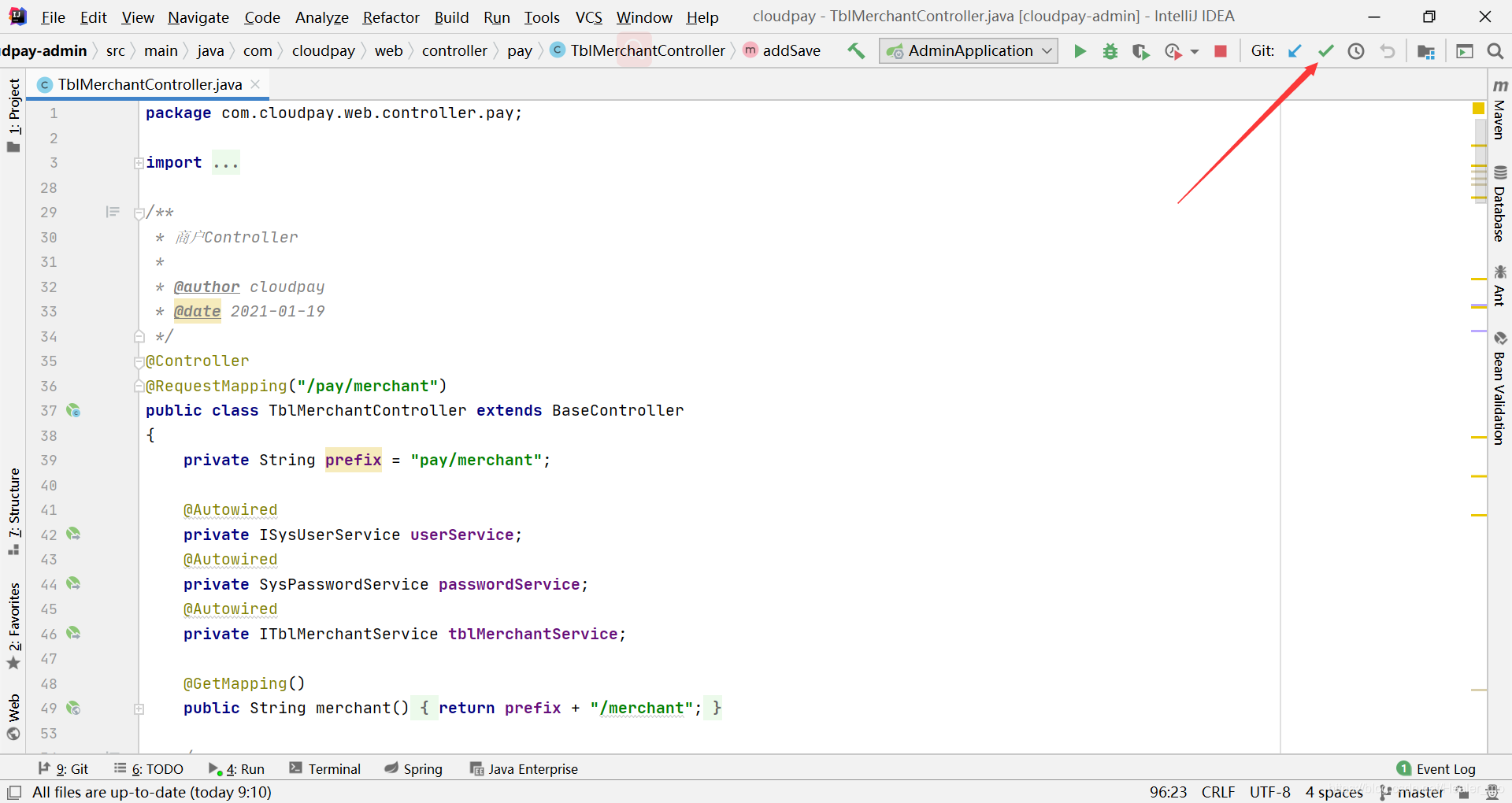The image size is (1512, 803).
Task: Open the AdminApplication run configuration dropdown
Action: pyautogui.click(x=969, y=51)
